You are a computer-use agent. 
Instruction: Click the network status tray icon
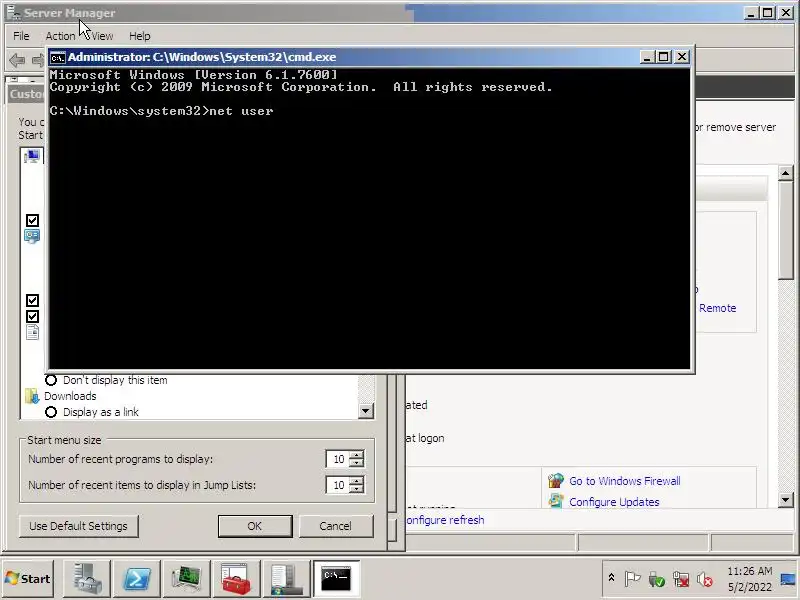[x=681, y=579]
